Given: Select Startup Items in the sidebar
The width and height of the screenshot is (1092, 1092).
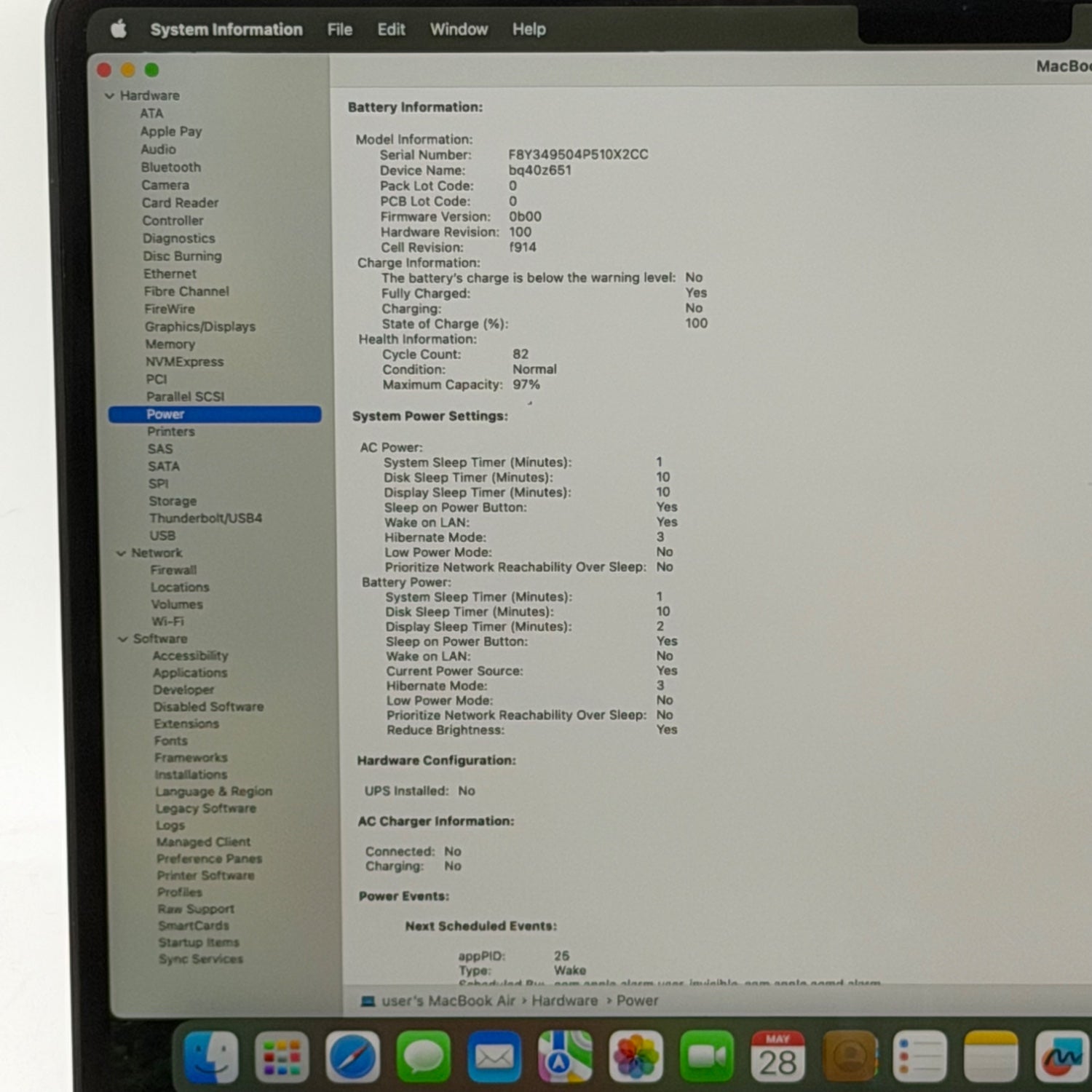Looking at the screenshot, I should [198, 943].
